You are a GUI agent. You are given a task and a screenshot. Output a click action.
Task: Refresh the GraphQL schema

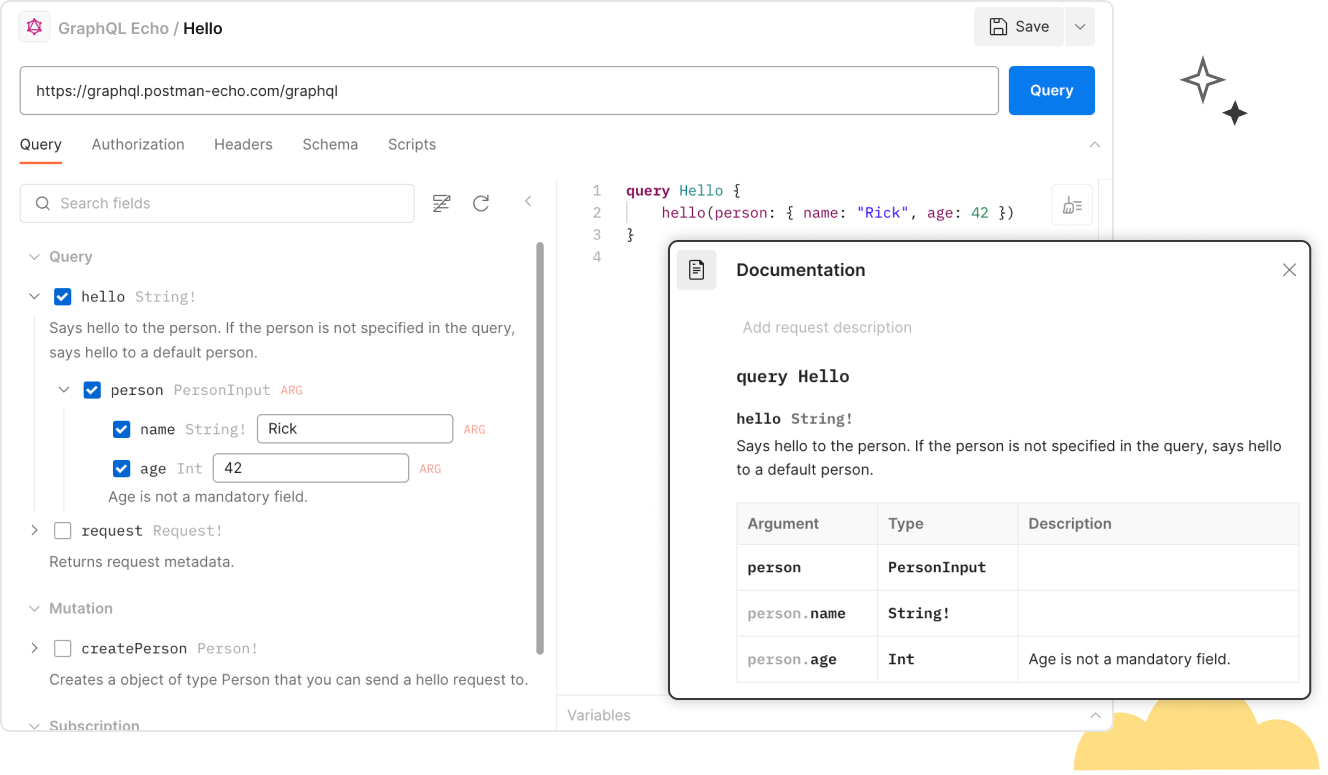pos(481,202)
